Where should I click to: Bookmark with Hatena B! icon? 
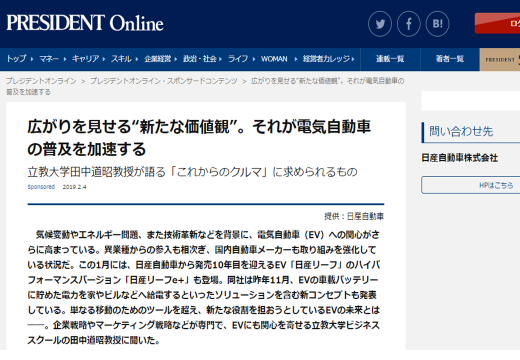pos(437,24)
